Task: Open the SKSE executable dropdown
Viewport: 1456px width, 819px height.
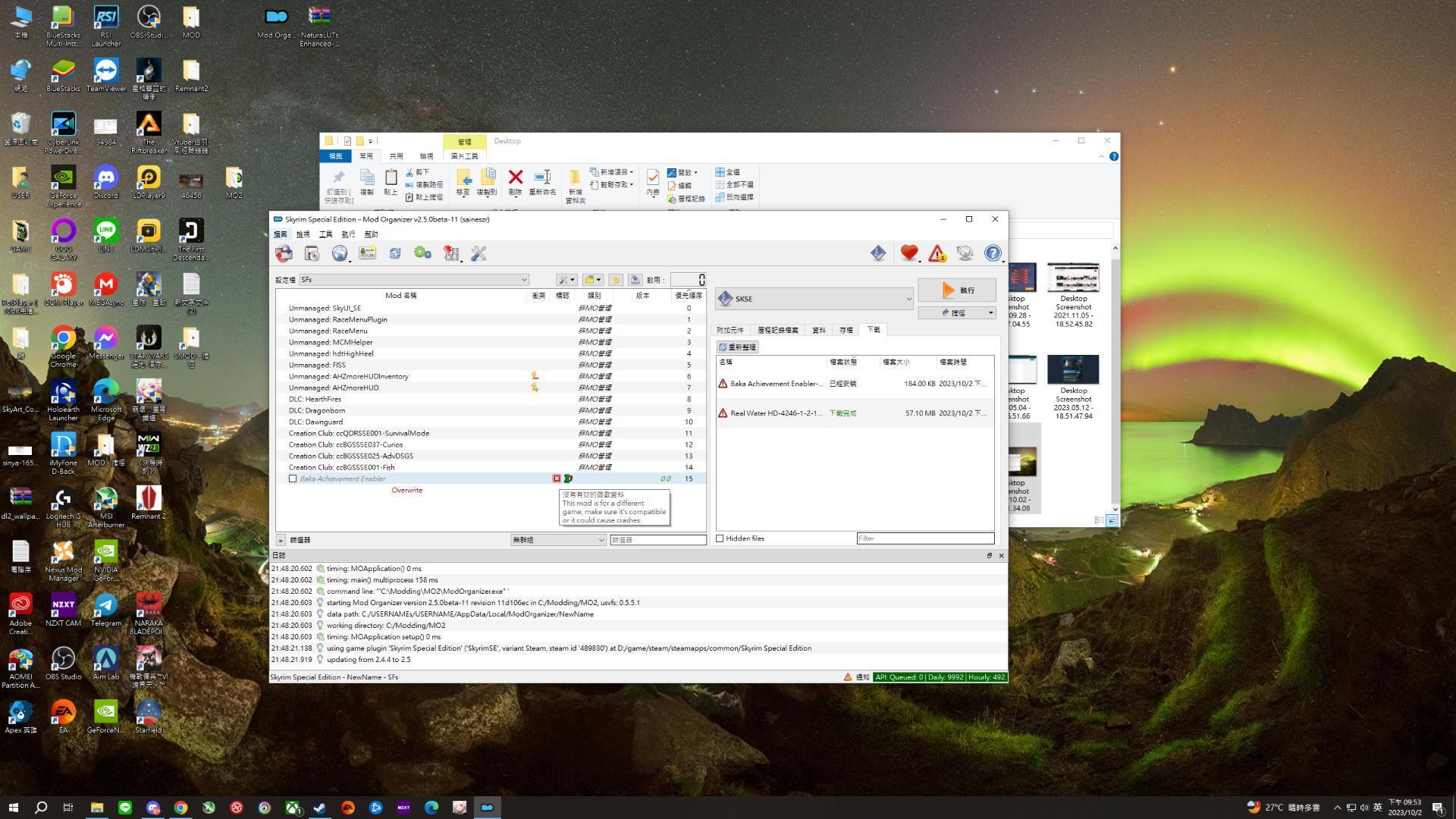Action: point(814,299)
